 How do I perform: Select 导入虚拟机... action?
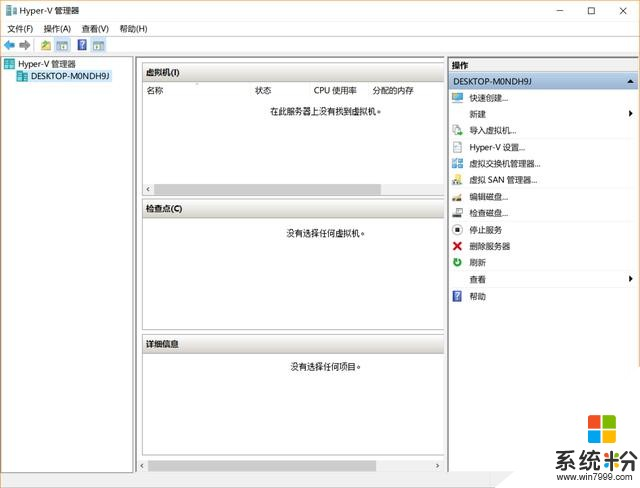[x=493, y=131]
